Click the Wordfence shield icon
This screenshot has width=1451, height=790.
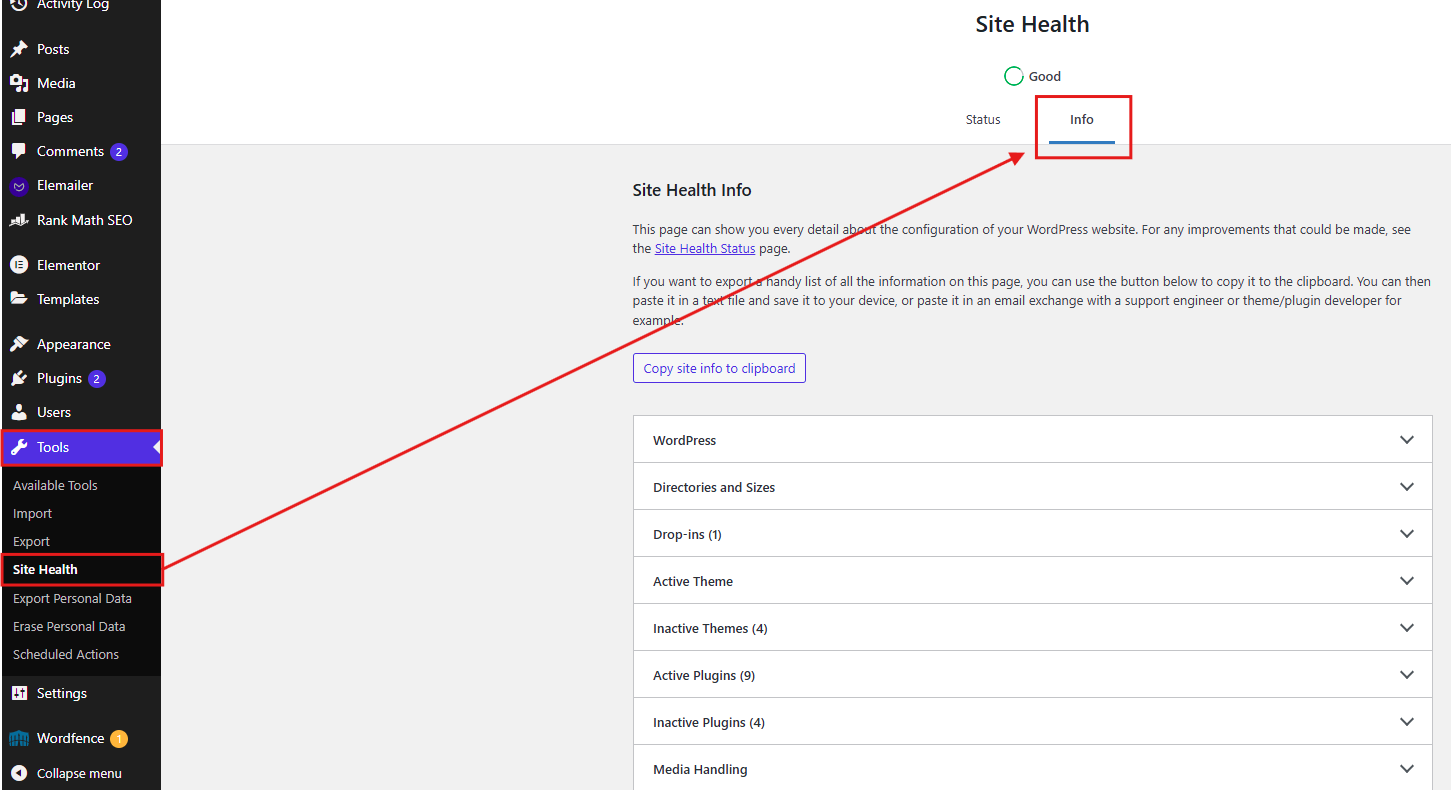coord(18,739)
